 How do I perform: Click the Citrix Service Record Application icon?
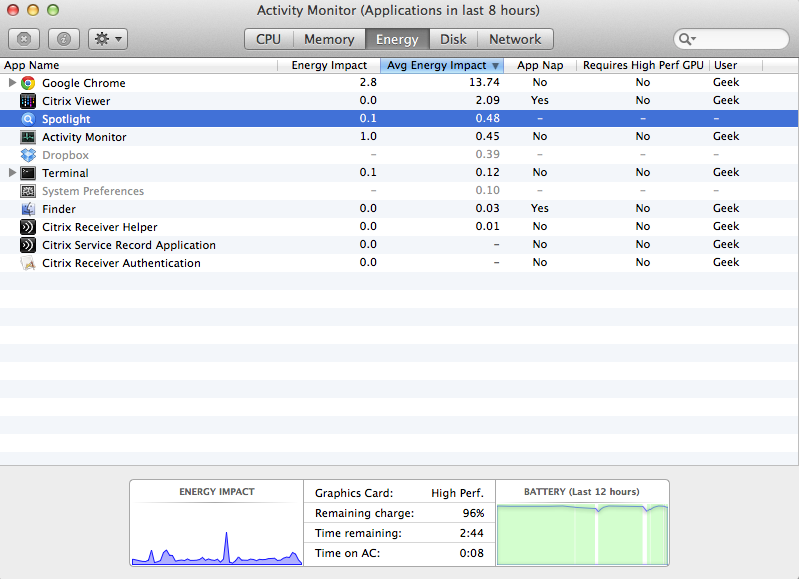click(28, 245)
